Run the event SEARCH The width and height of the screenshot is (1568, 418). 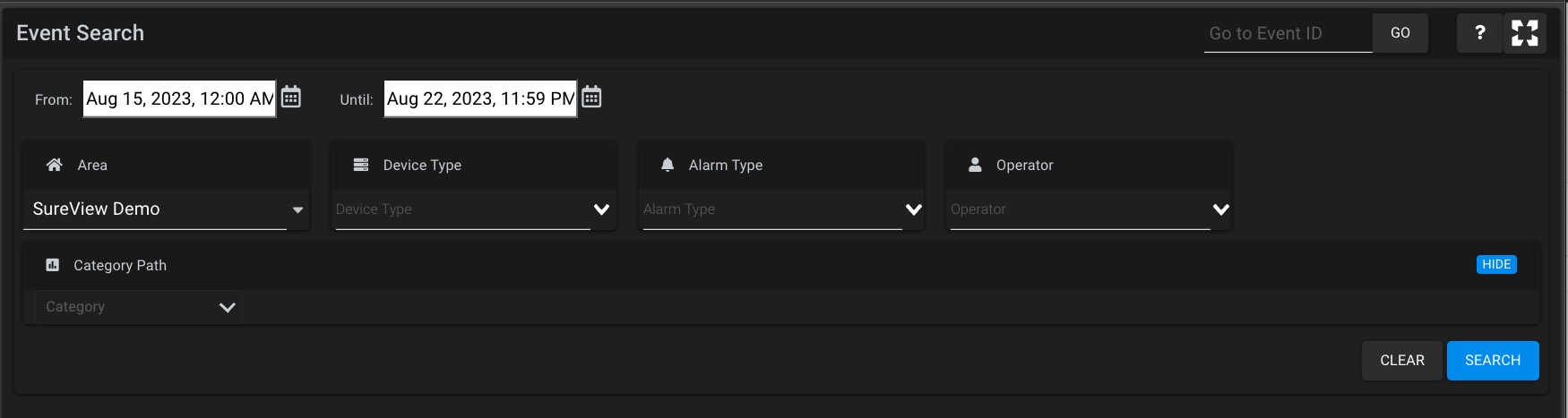point(1493,361)
